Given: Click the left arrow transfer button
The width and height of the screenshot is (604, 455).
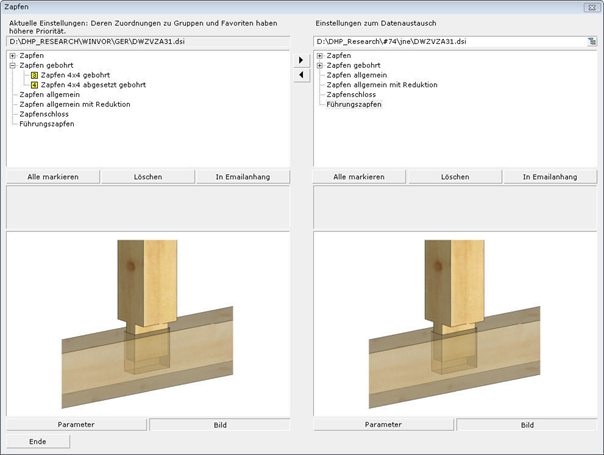Looking at the screenshot, I should pyautogui.click(x=302, y=76).
